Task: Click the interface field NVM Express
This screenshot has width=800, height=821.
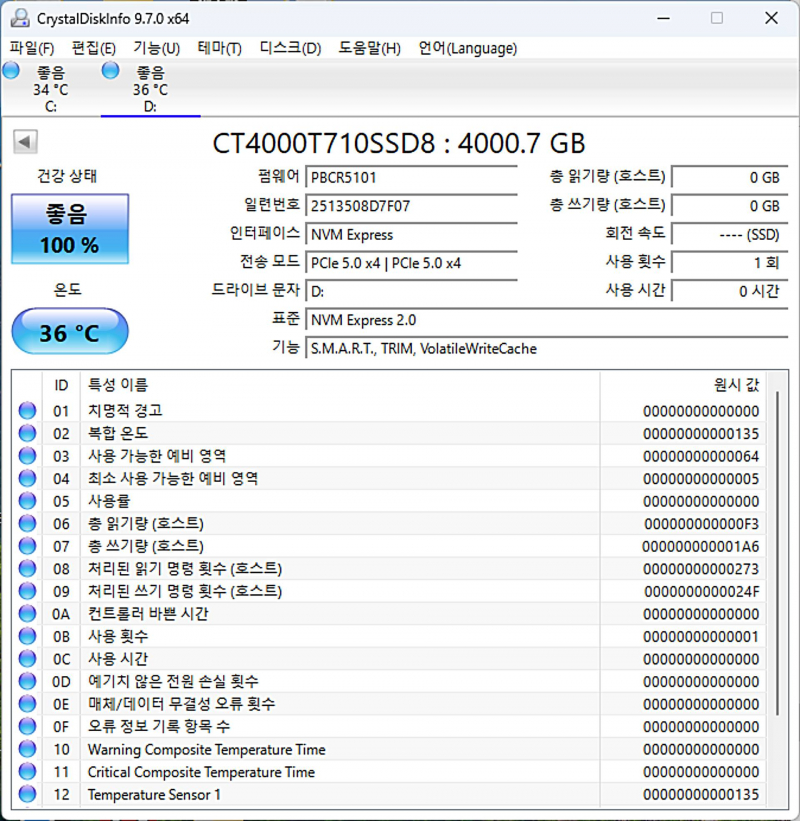Action: click(412, 235)
